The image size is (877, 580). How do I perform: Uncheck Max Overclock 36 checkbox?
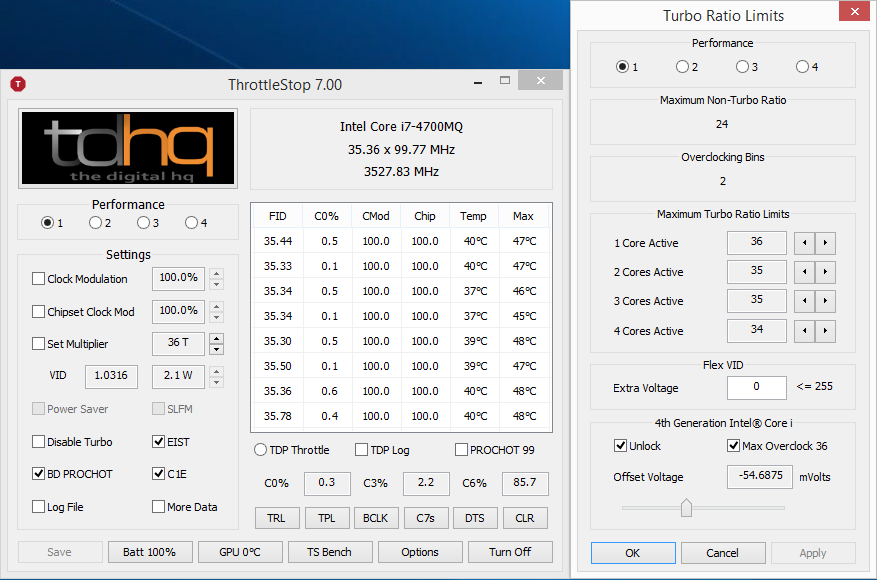[x=733, y=445]
